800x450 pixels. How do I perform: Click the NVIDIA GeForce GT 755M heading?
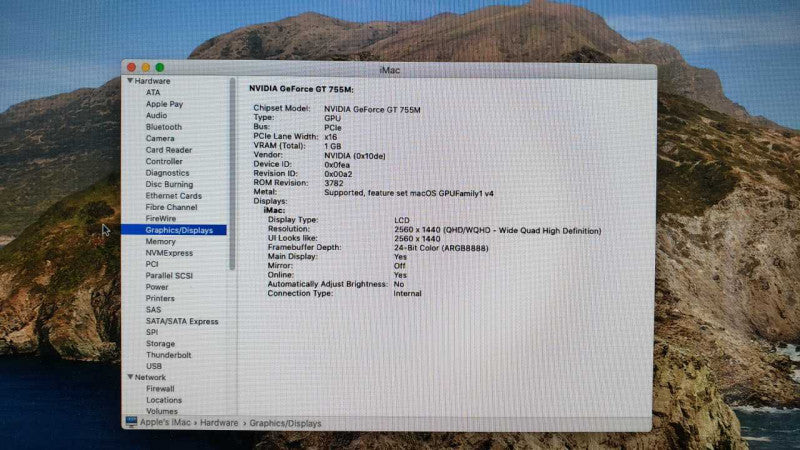(x=301, y=89)
